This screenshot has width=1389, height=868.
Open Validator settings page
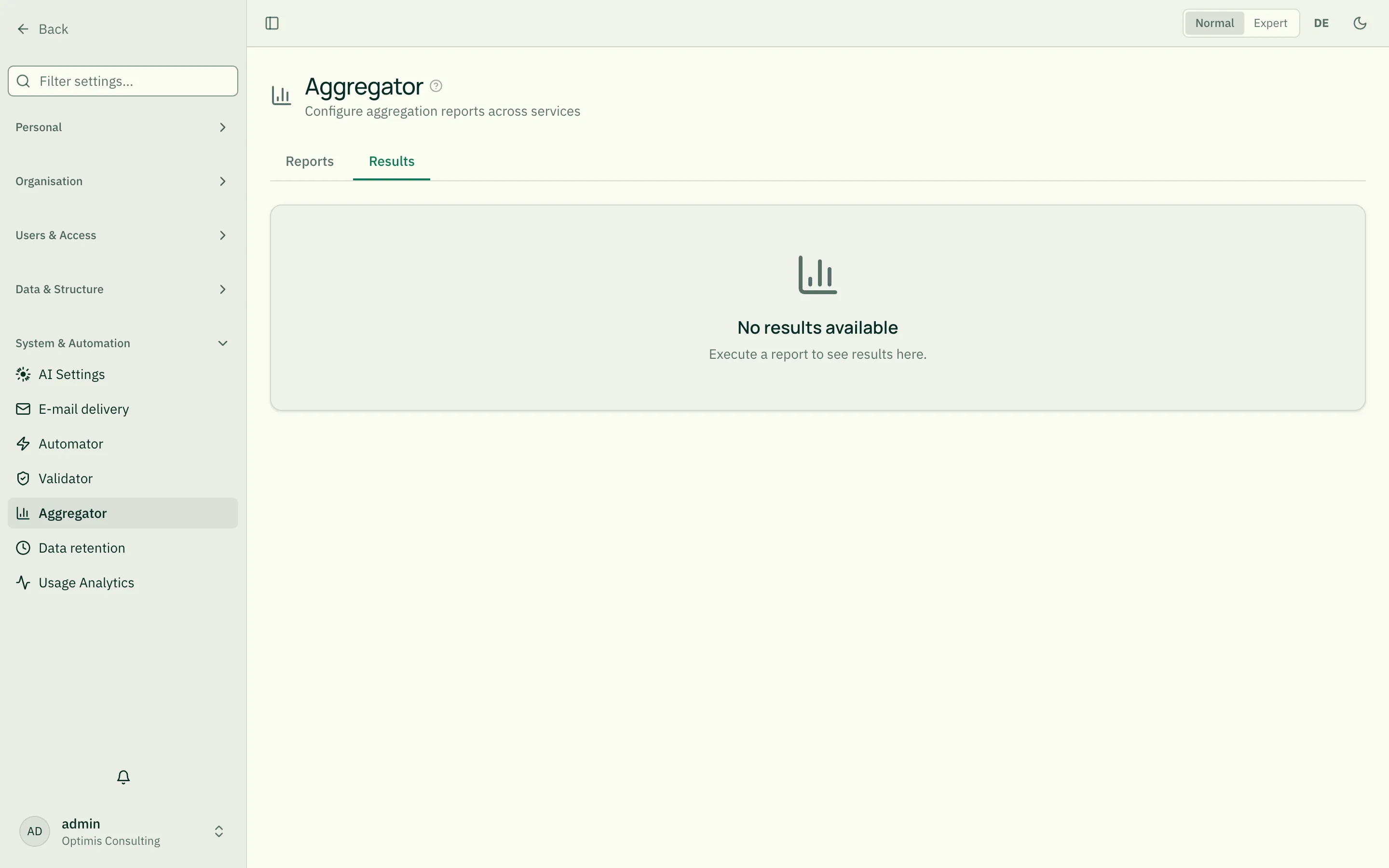coord(123,479)
